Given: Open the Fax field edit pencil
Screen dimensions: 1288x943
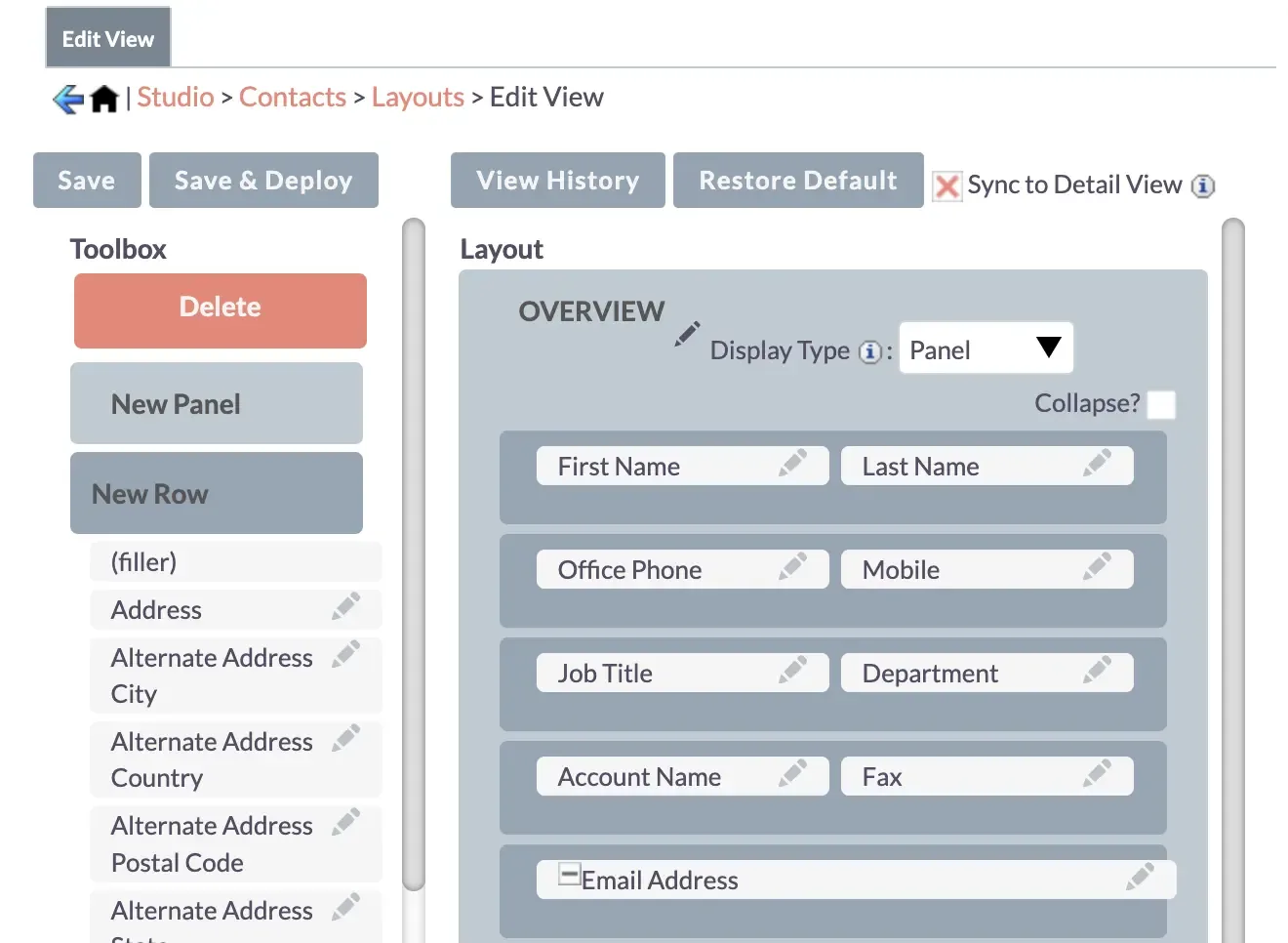Looking at the screenshot, I should point(1099,775).
